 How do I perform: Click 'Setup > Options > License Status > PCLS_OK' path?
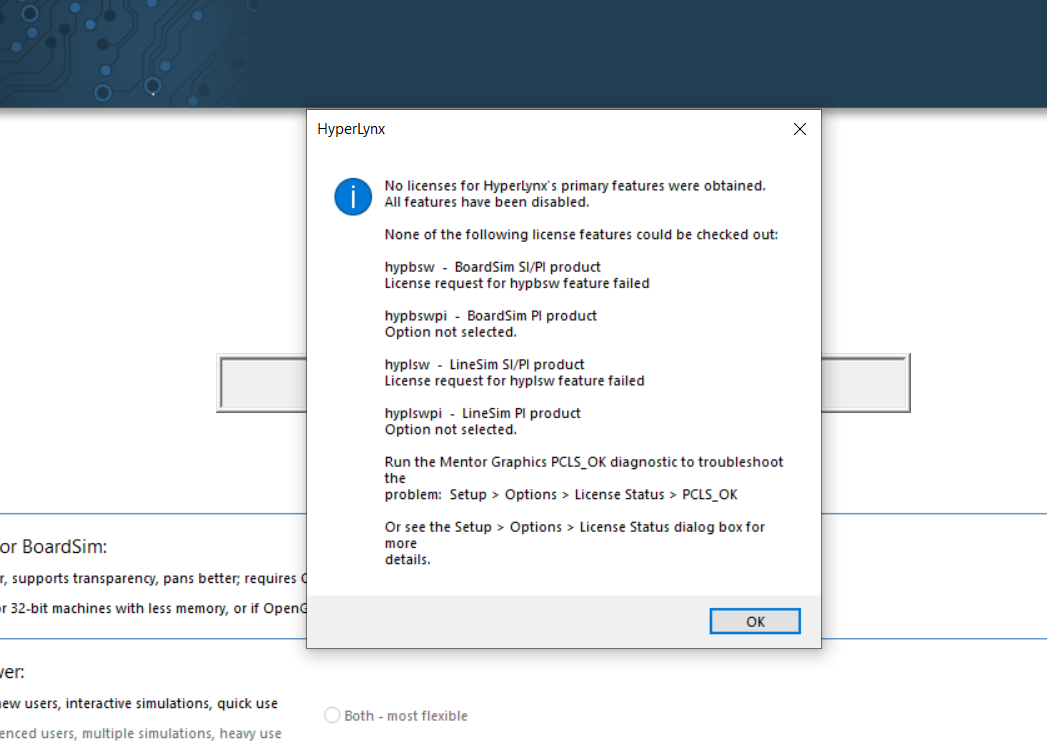click(x=593, y=495)
